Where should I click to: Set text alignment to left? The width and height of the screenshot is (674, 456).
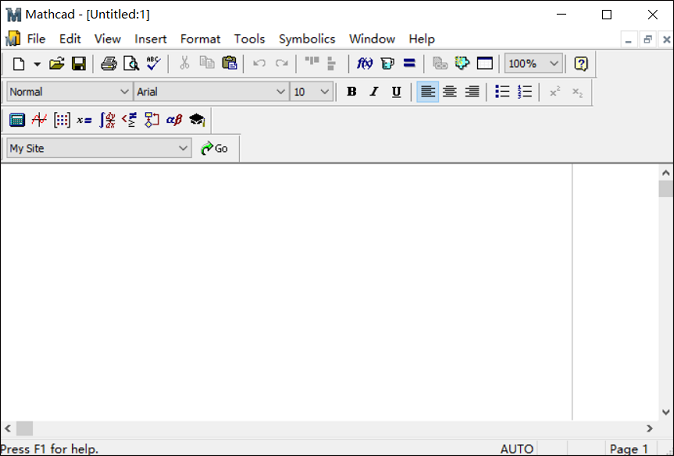(428, 92)
